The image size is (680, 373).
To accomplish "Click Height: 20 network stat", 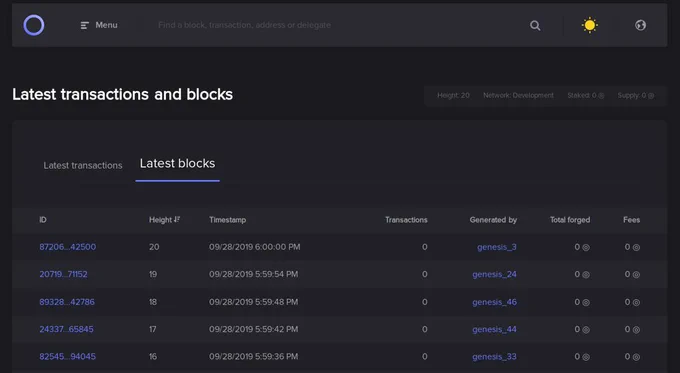I will tap(453, 95).
